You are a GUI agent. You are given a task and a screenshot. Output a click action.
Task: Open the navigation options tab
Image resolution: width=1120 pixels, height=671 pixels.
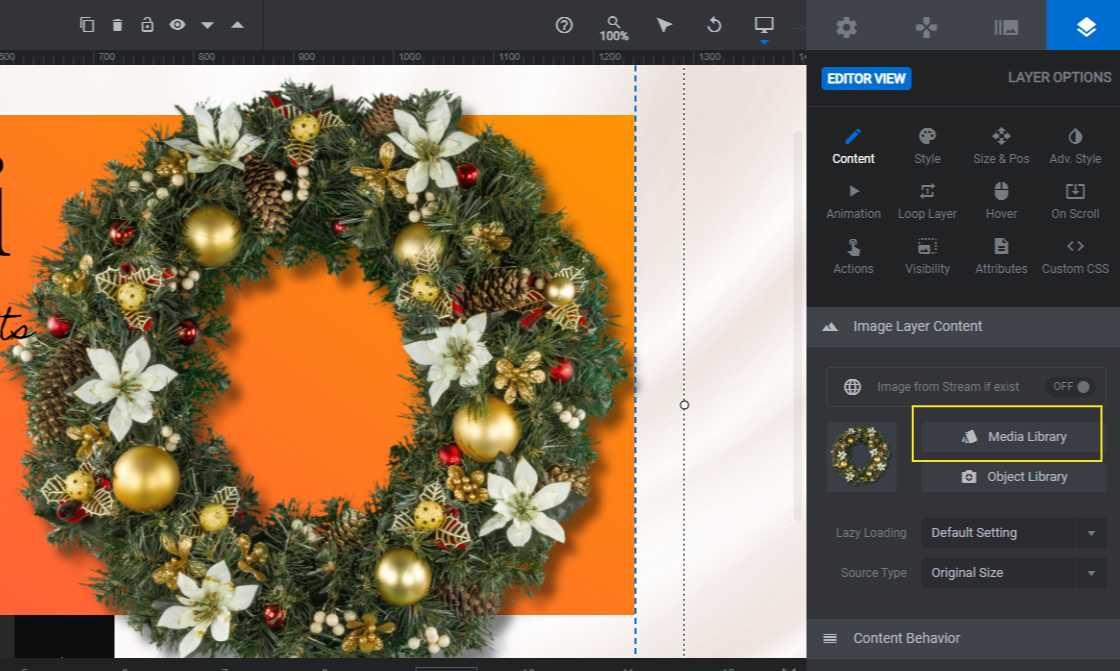coord(926,27)
